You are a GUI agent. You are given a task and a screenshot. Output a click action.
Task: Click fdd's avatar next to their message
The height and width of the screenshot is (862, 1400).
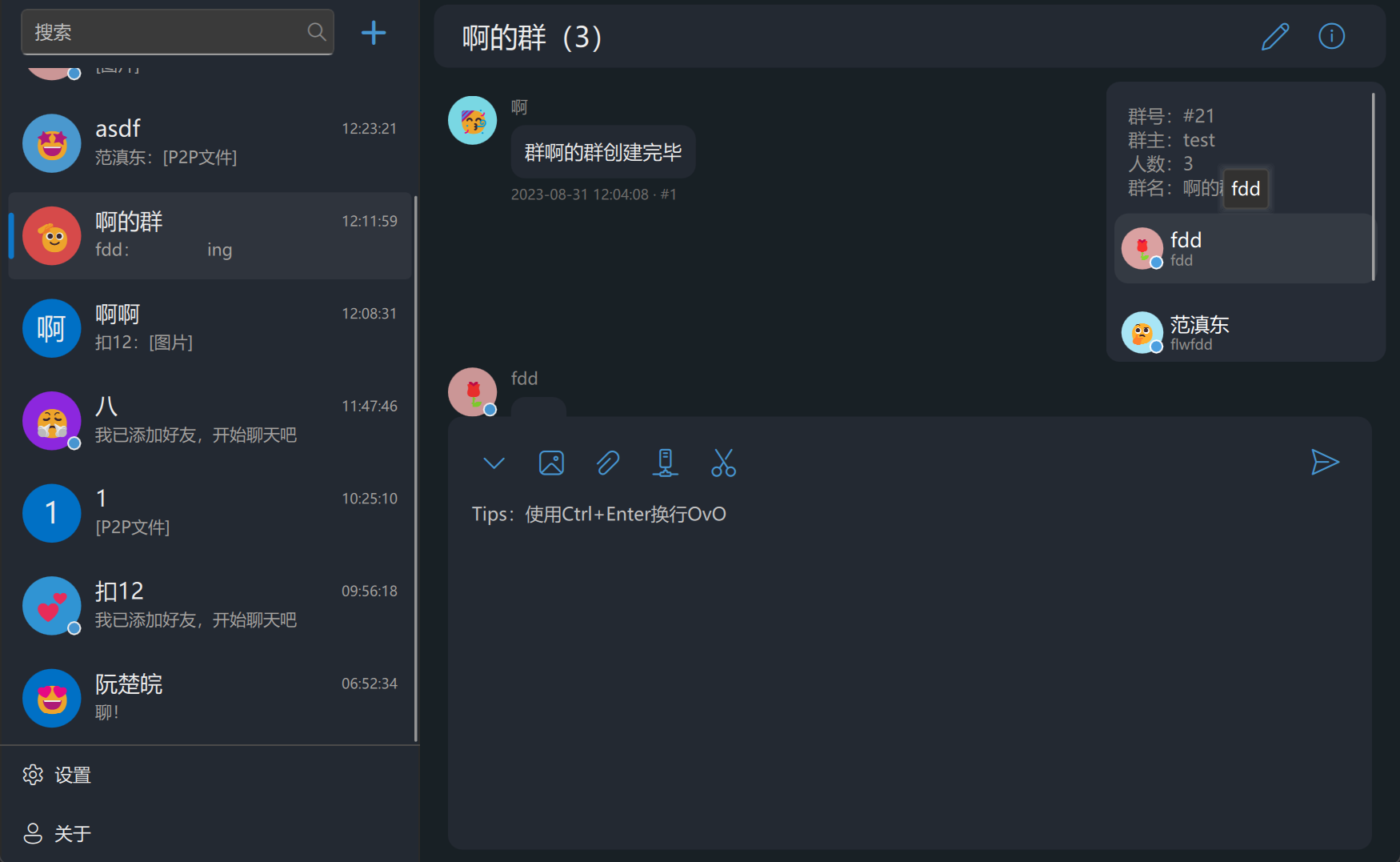(472, 392)
